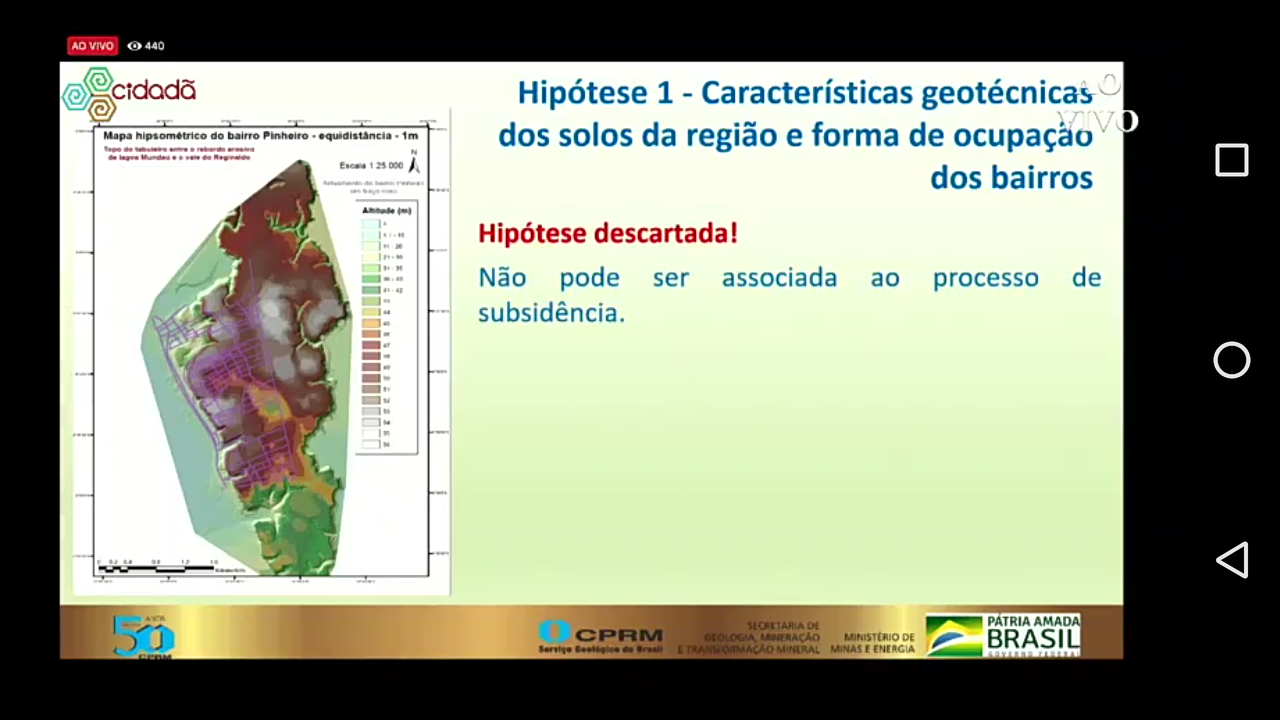Click the Cidadã logo on the slide
The image size is (1280, 720).
(129, 92)
